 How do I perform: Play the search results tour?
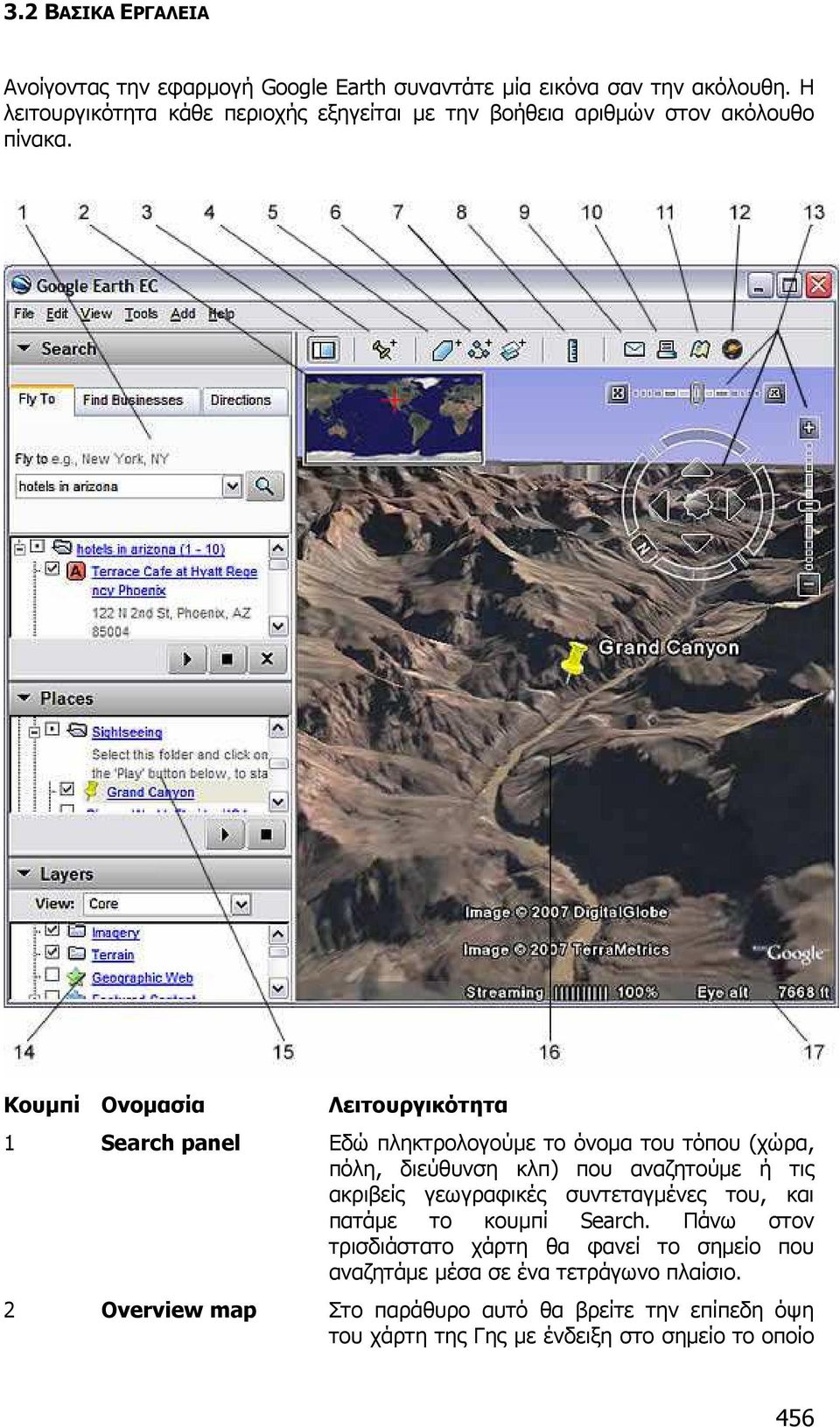click(186, 659)
